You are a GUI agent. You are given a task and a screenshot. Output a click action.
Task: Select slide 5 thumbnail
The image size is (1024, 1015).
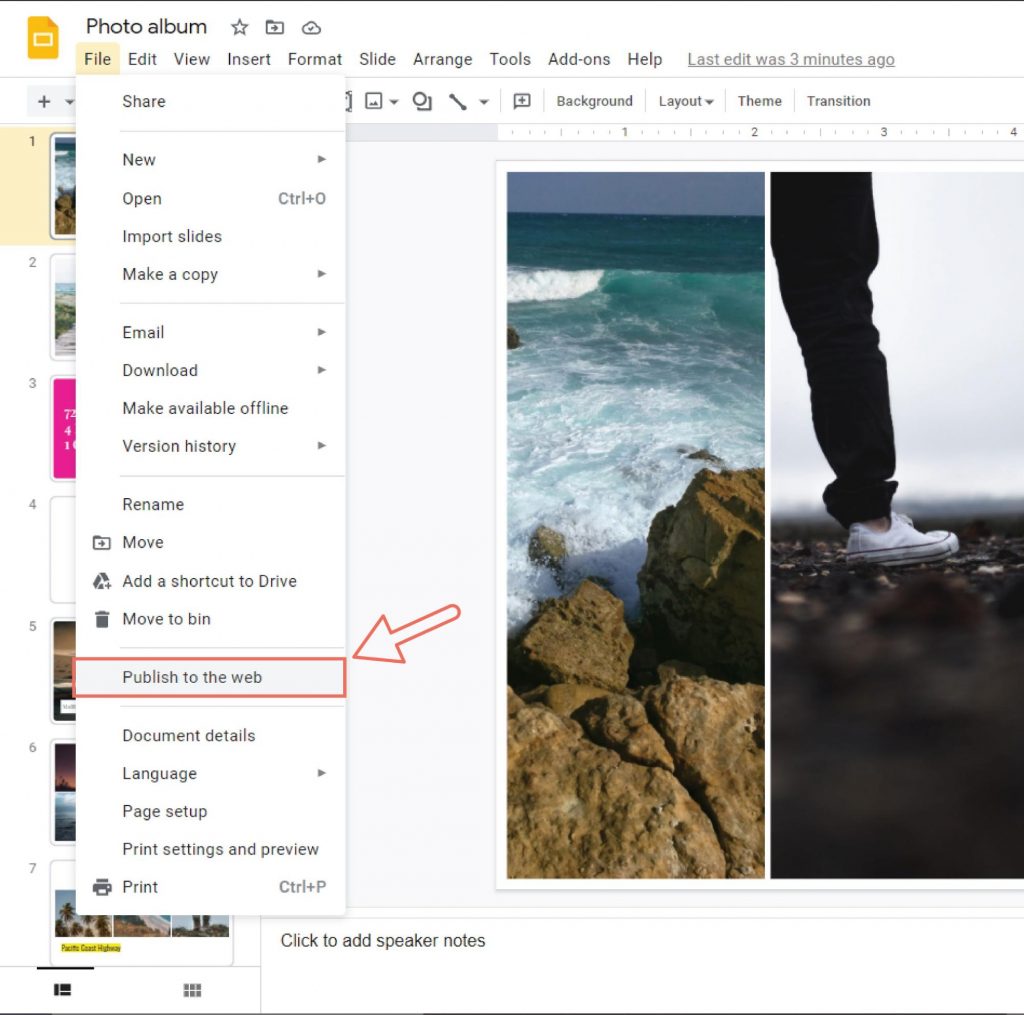[x=63, y=671]
